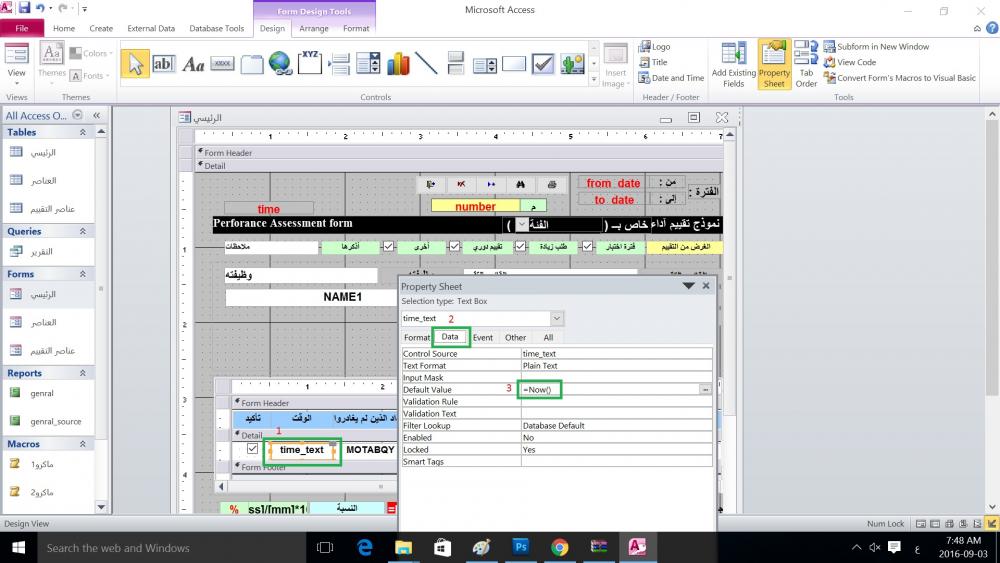Screen dimensions: 1000x563
Task: Pick the Combo Box control
Action: (x=369, y=64)
